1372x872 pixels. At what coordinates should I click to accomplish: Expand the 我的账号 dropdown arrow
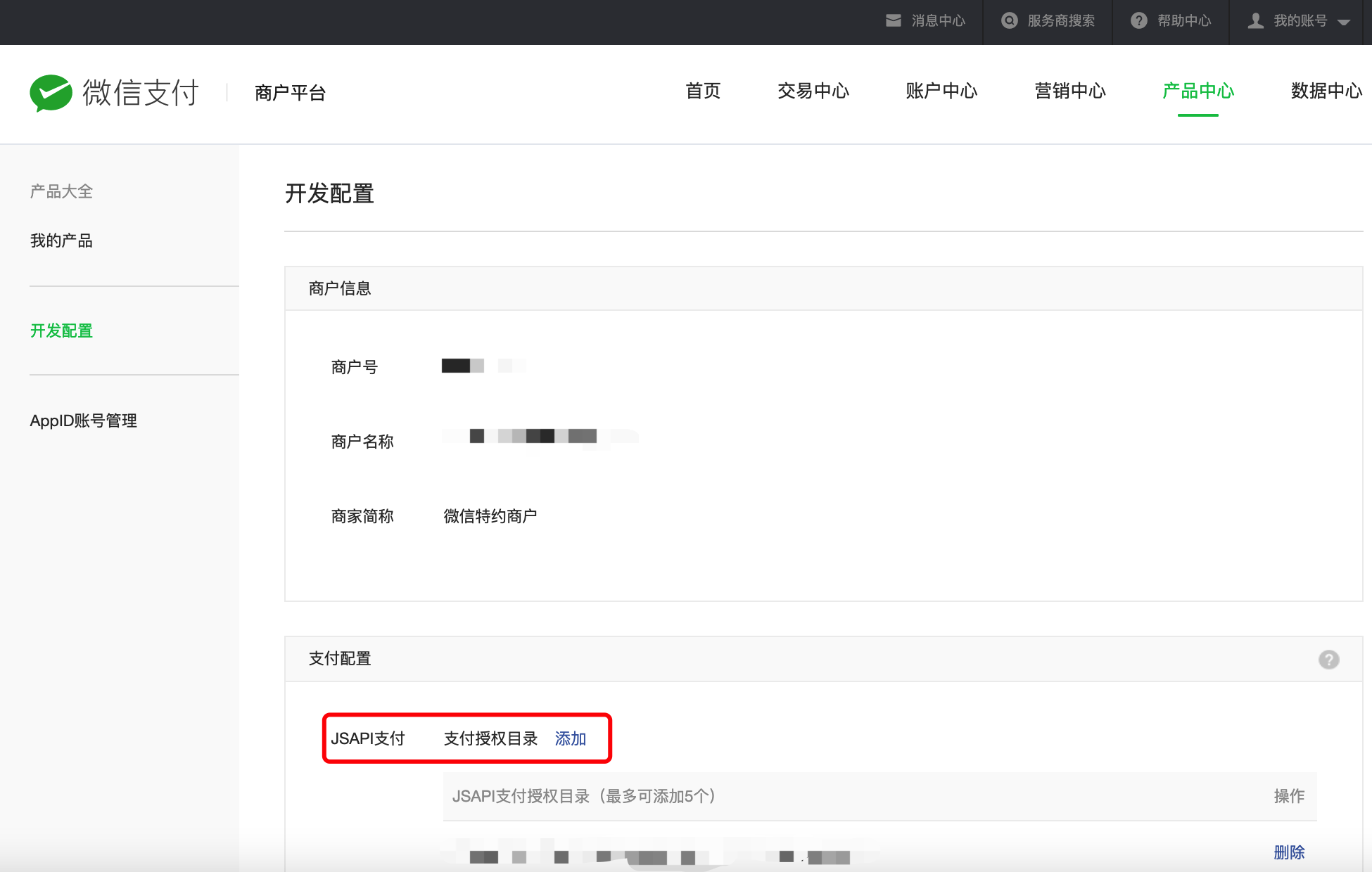(x=1344, y=23)
